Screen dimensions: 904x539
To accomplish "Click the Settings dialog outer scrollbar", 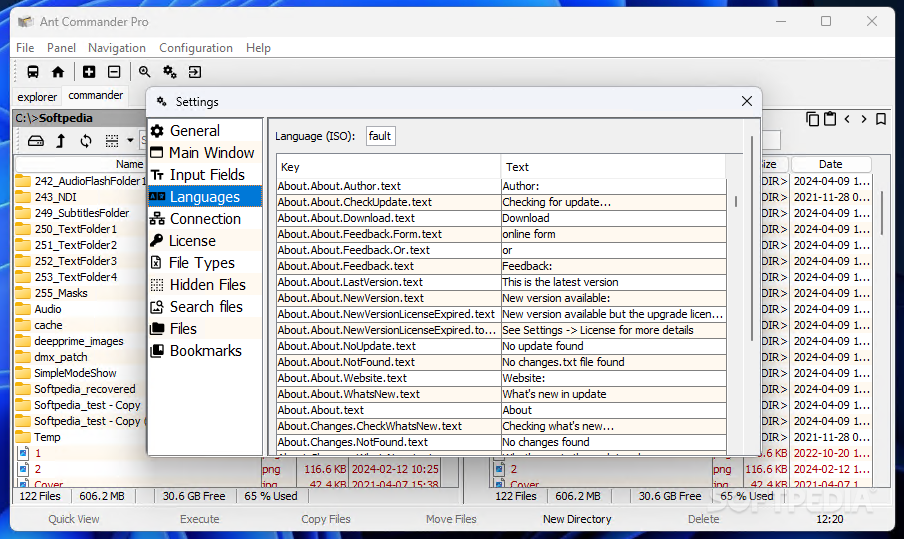I will 752,238.
